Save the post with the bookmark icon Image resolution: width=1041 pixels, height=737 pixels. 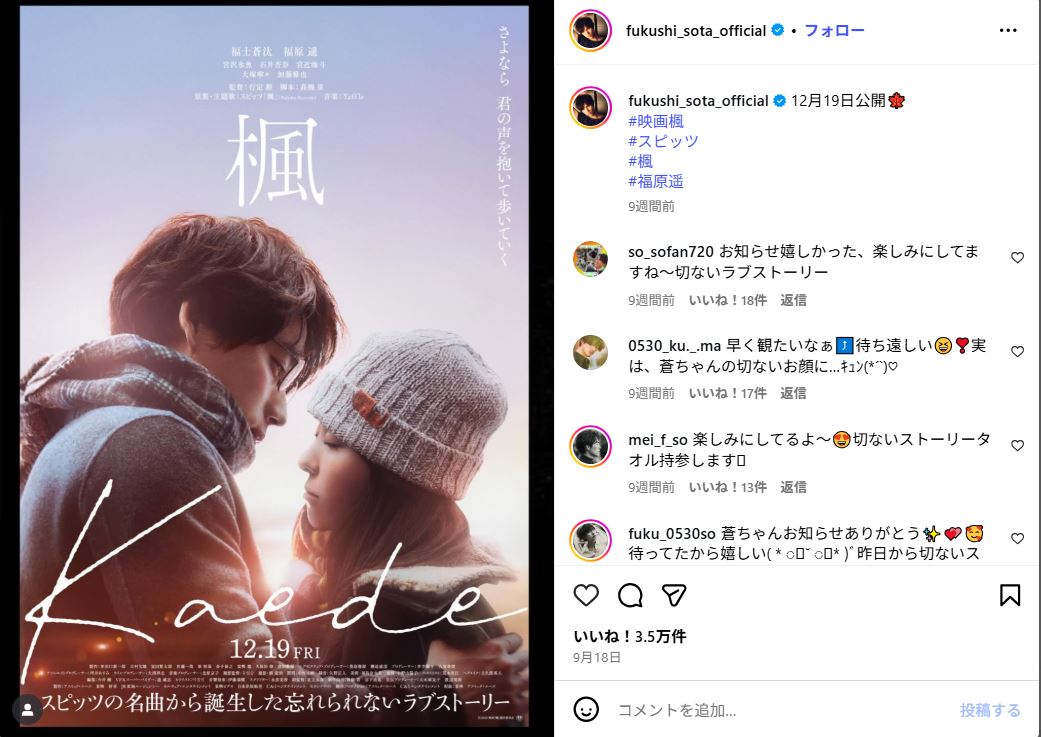click(x=1010, y=595)
